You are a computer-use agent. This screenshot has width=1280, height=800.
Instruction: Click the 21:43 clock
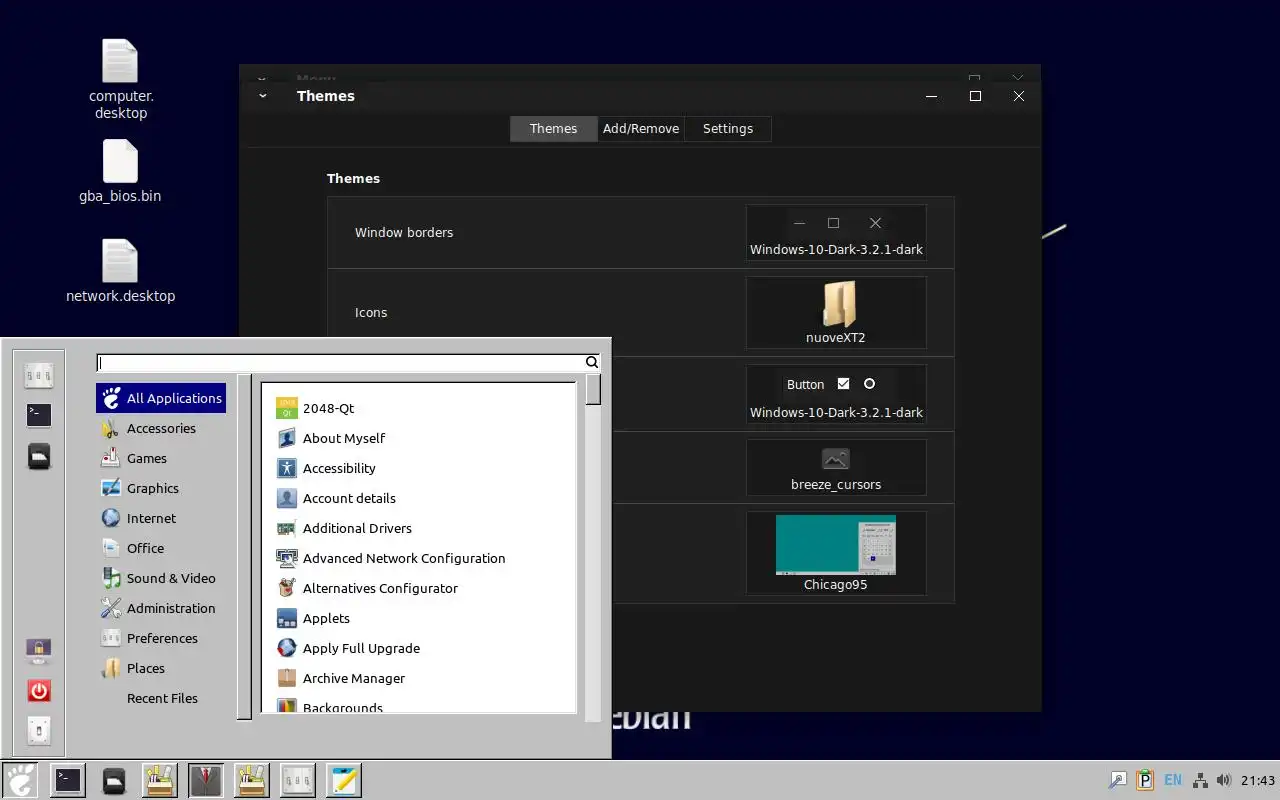pyautogui.click(x=1258, y=780)
